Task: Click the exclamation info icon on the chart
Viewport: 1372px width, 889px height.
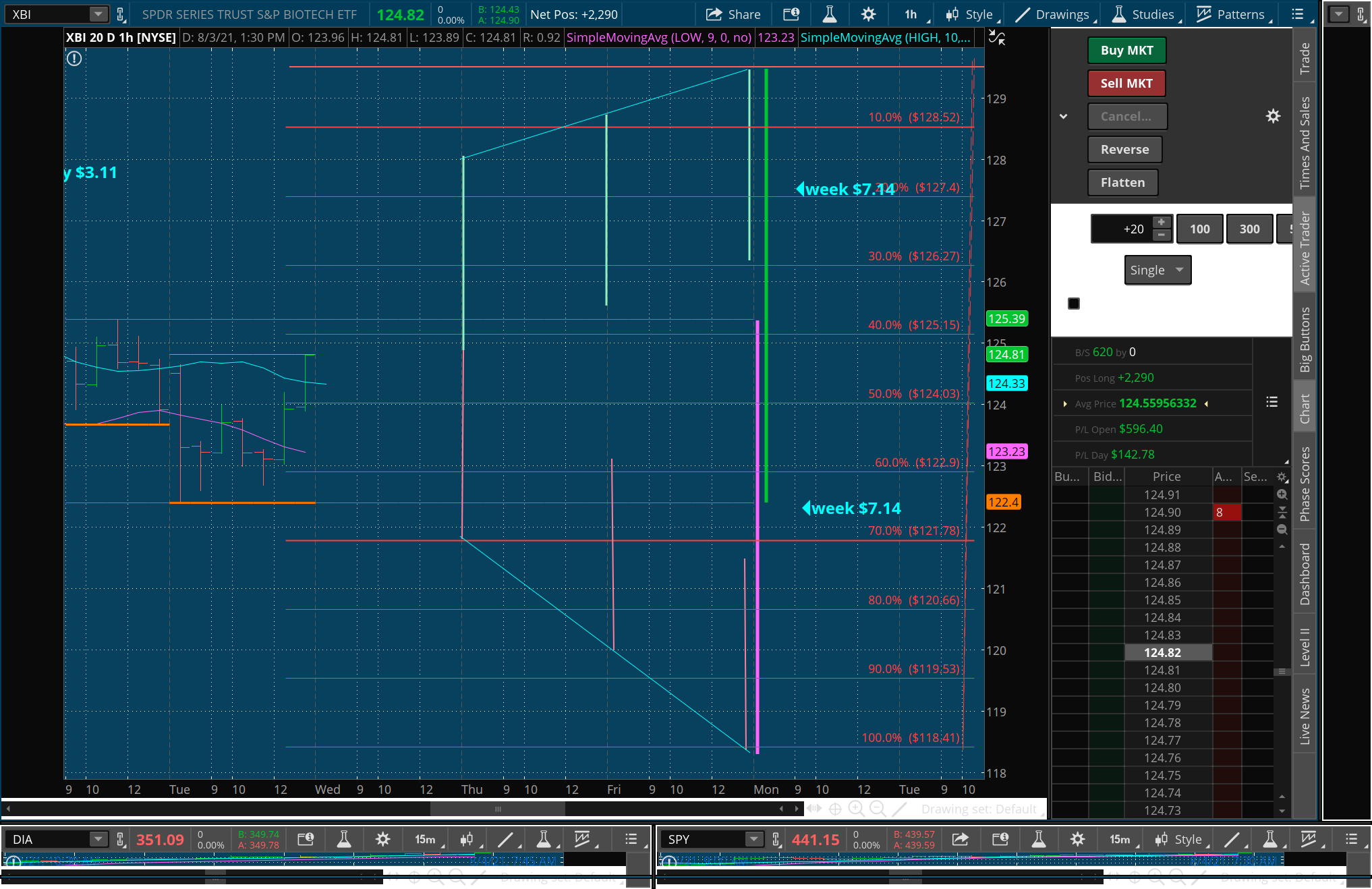Action: [74, 59]
